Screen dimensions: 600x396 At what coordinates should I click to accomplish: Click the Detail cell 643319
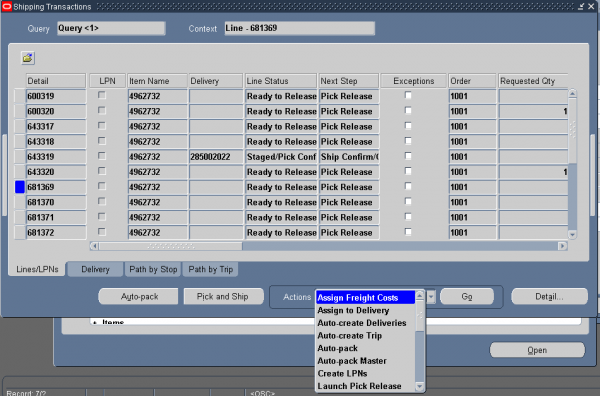pos(56,157)
